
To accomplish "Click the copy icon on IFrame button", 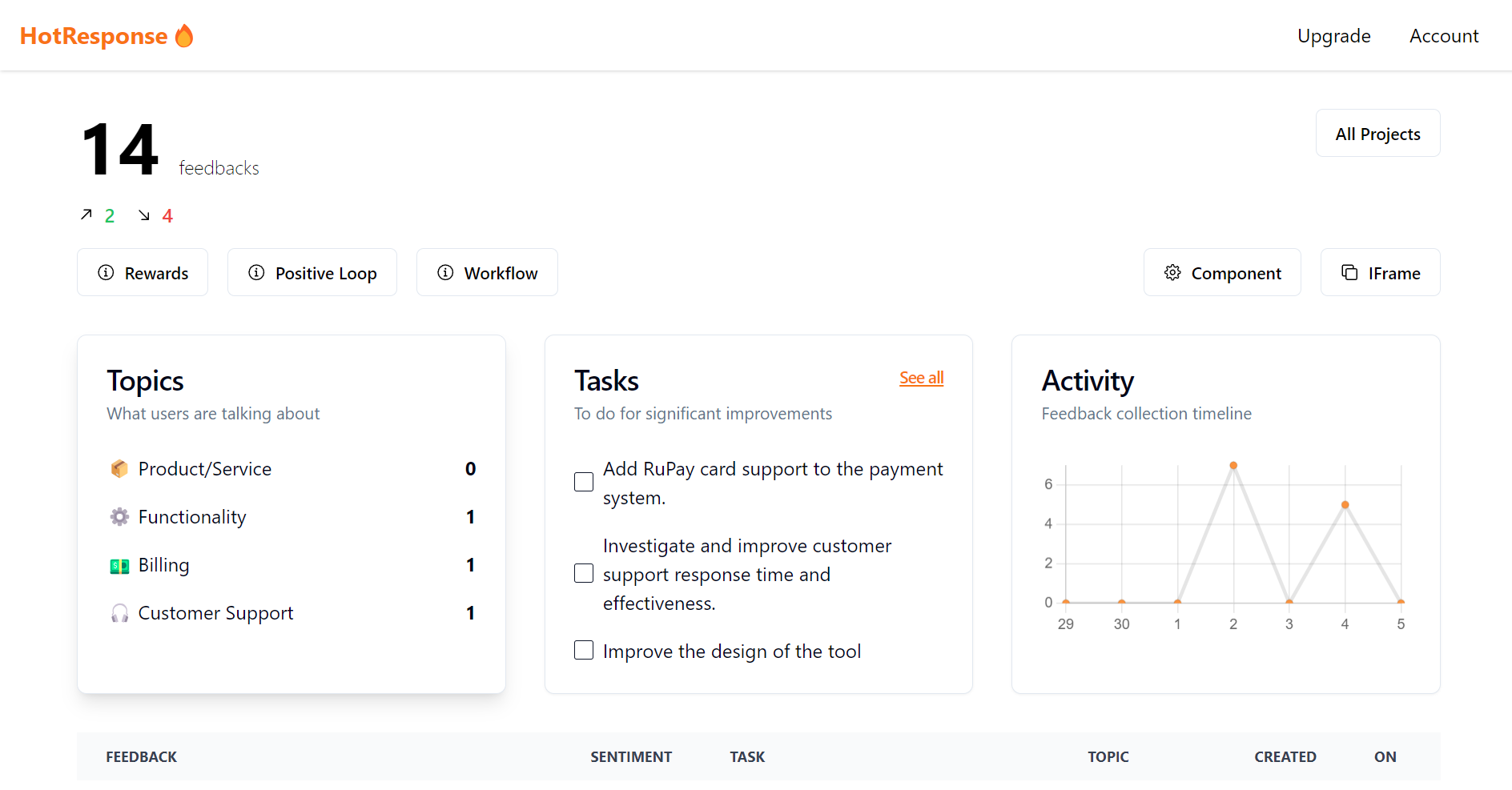I will [x=1349, y=273].
